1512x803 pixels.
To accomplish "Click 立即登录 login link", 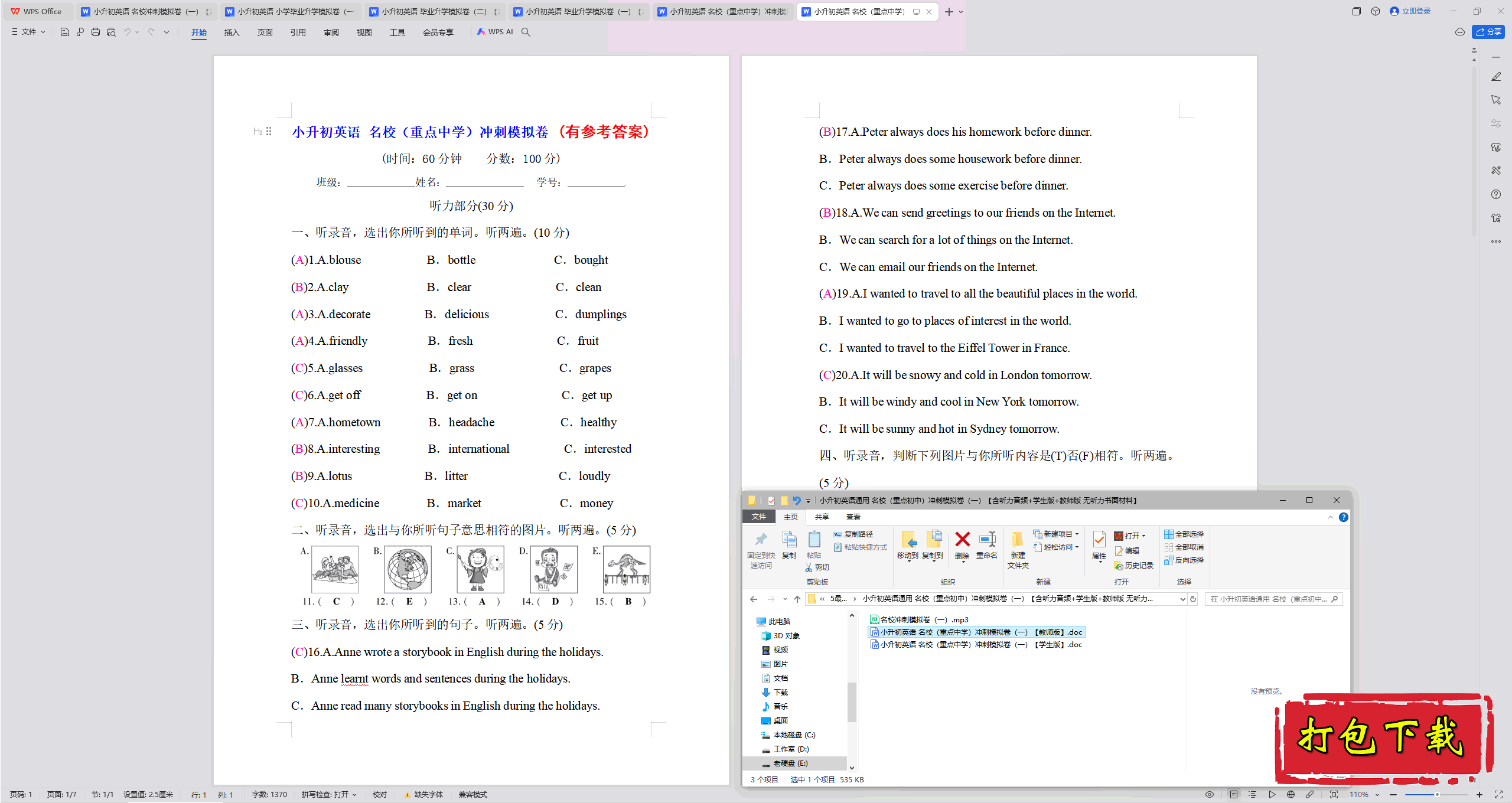I will click(1410, 11).
